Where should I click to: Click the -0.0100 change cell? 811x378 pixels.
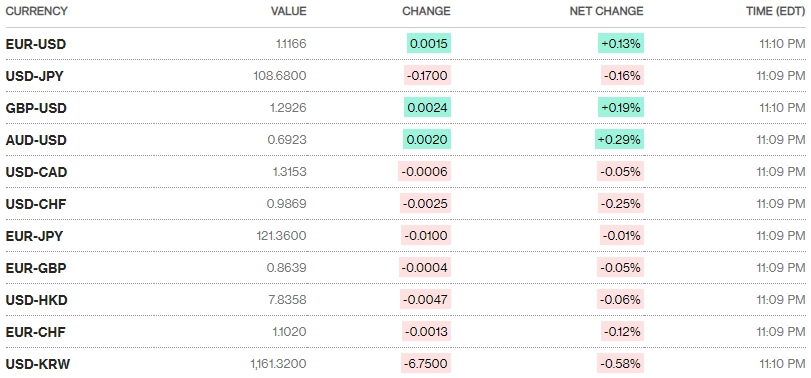coord(426,236)
